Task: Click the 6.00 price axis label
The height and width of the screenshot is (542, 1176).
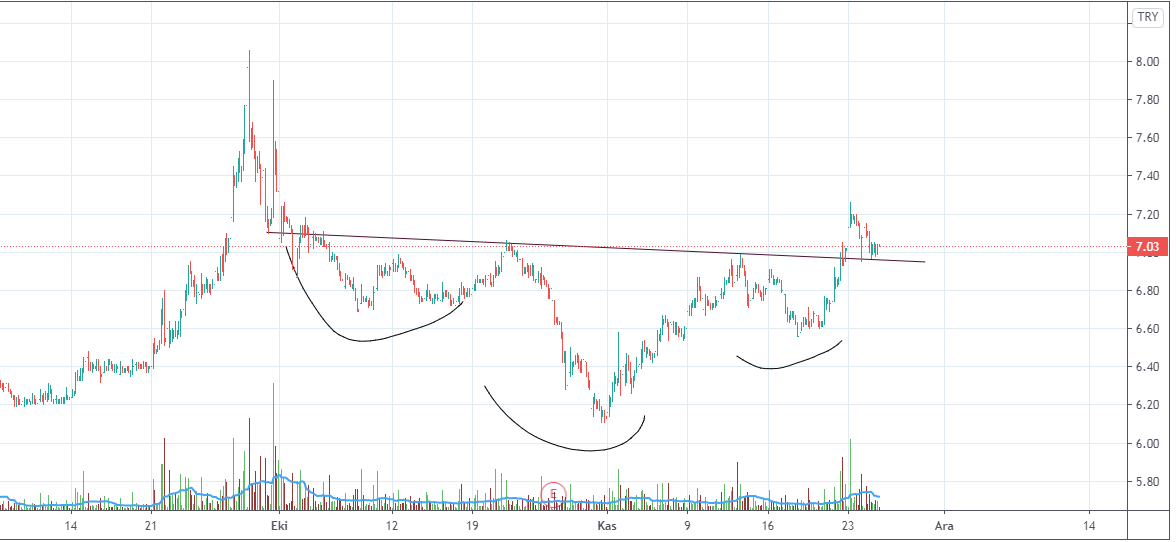Action: (x=1148, y=444)
